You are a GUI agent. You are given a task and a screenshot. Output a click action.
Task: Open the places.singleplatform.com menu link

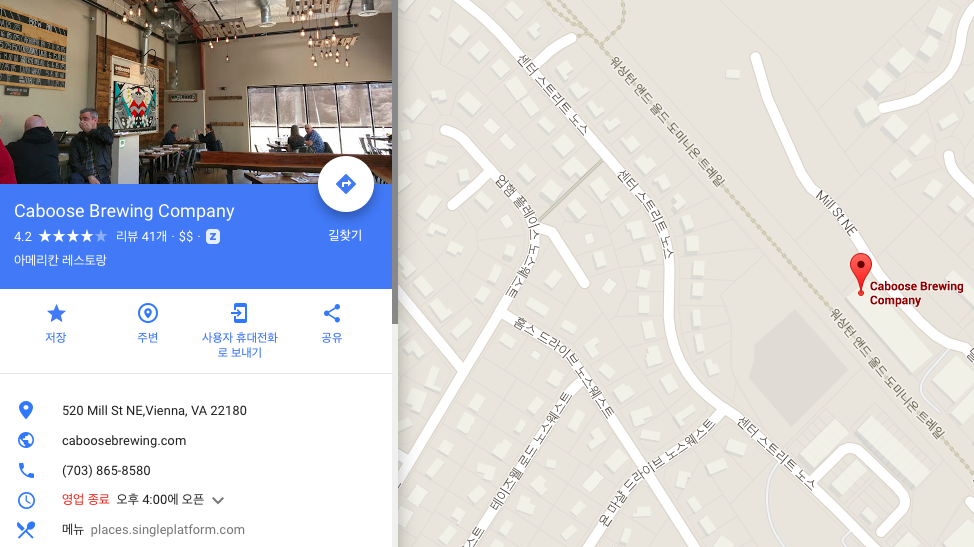pyautogui.click(x=168, y=530)
